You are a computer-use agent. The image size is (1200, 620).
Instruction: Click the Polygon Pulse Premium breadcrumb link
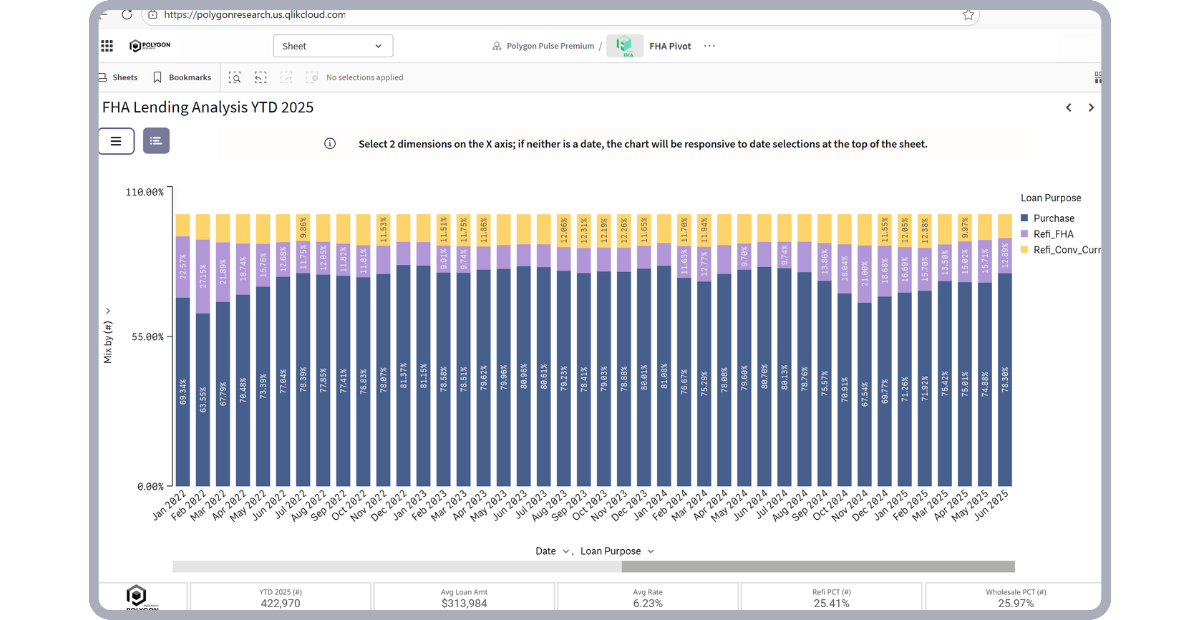click(550, 45)
